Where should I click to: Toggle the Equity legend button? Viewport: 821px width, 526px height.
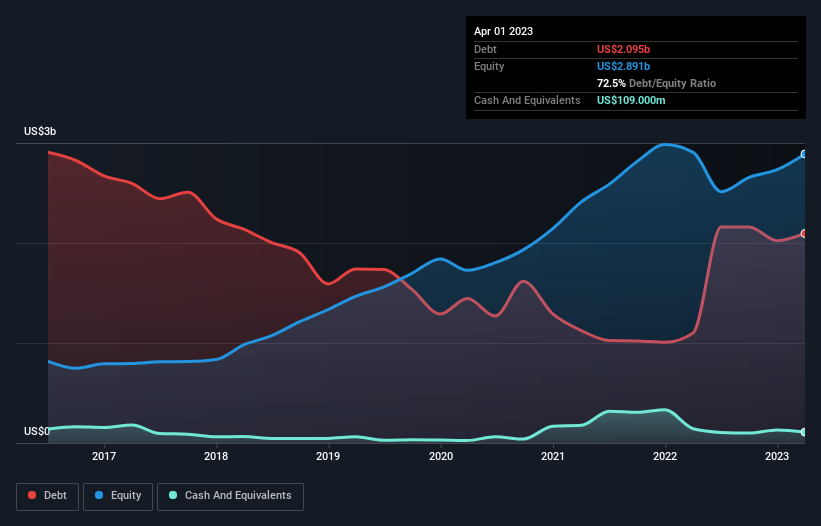(118, 496)
